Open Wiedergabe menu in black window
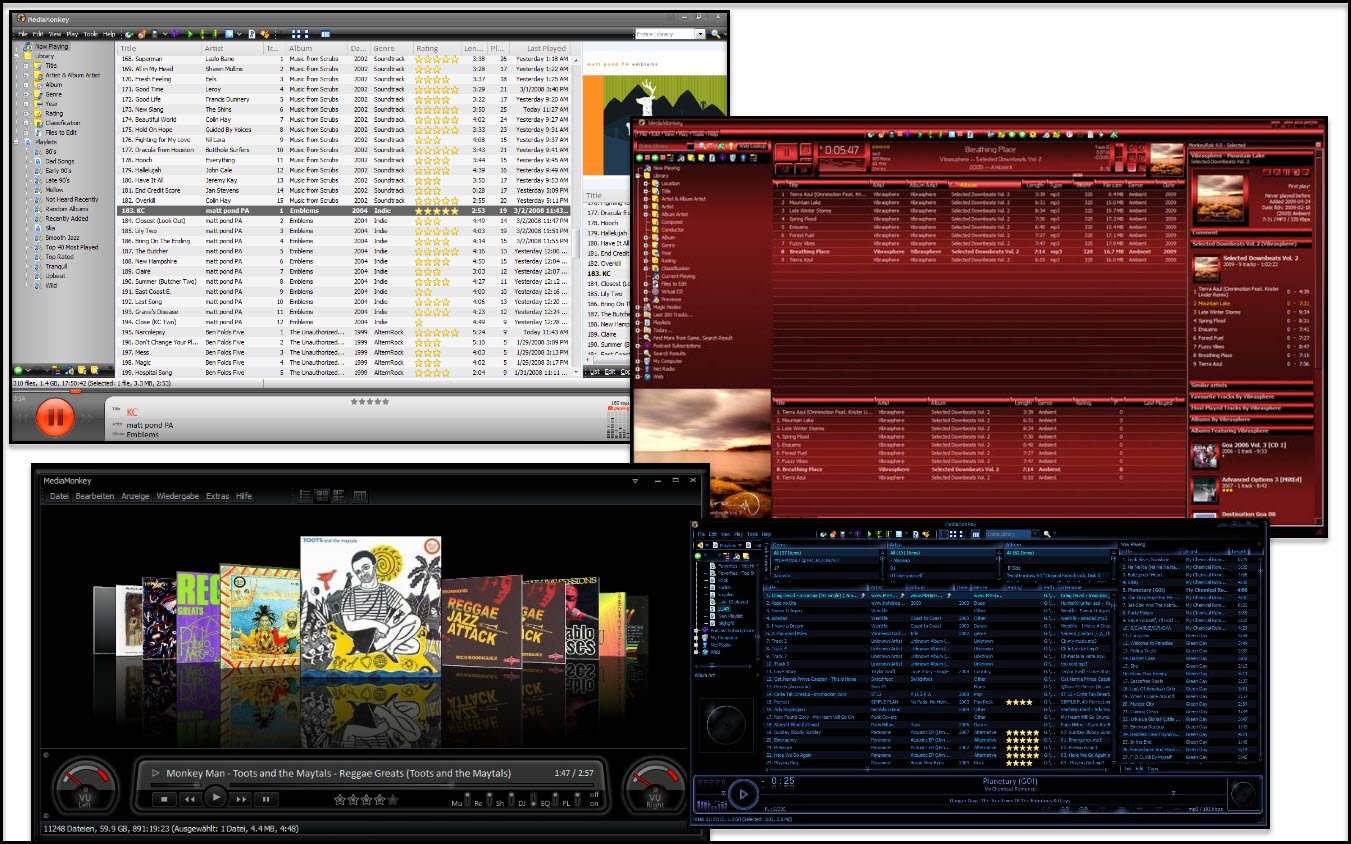 pyautogui.click(x=178, y=496)
